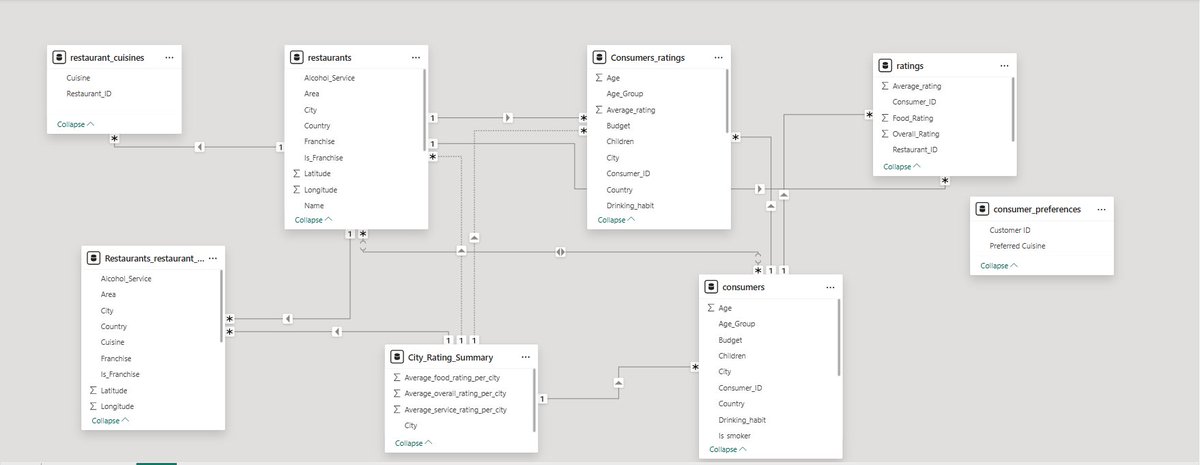Click the restaurant_cuisines table icon
The height and width of the screenshot is (465, 1200).
click(60, 58)
